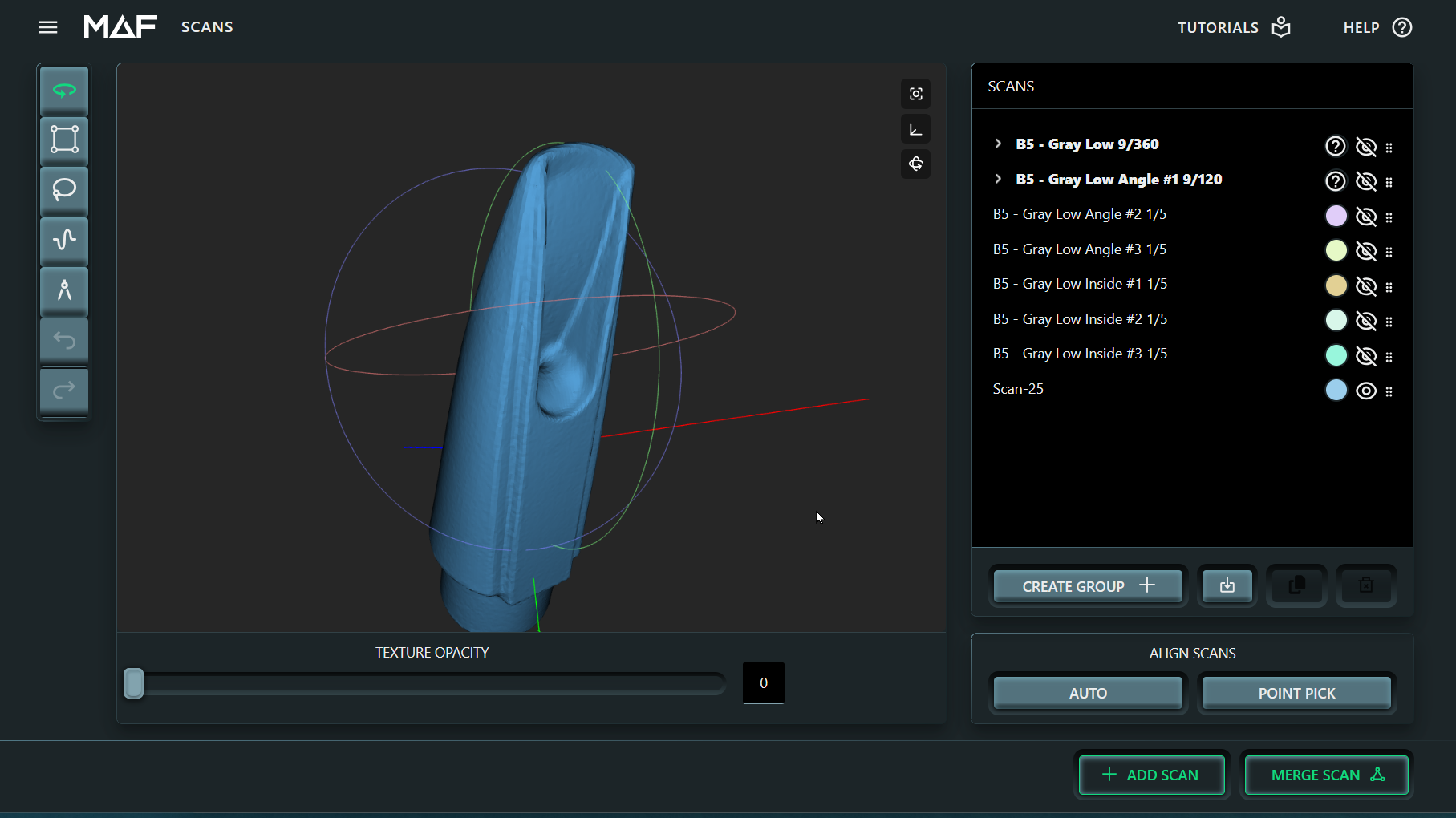Open the Tutorials menu item
The image size is (1456, 818).
[1233, 27]
